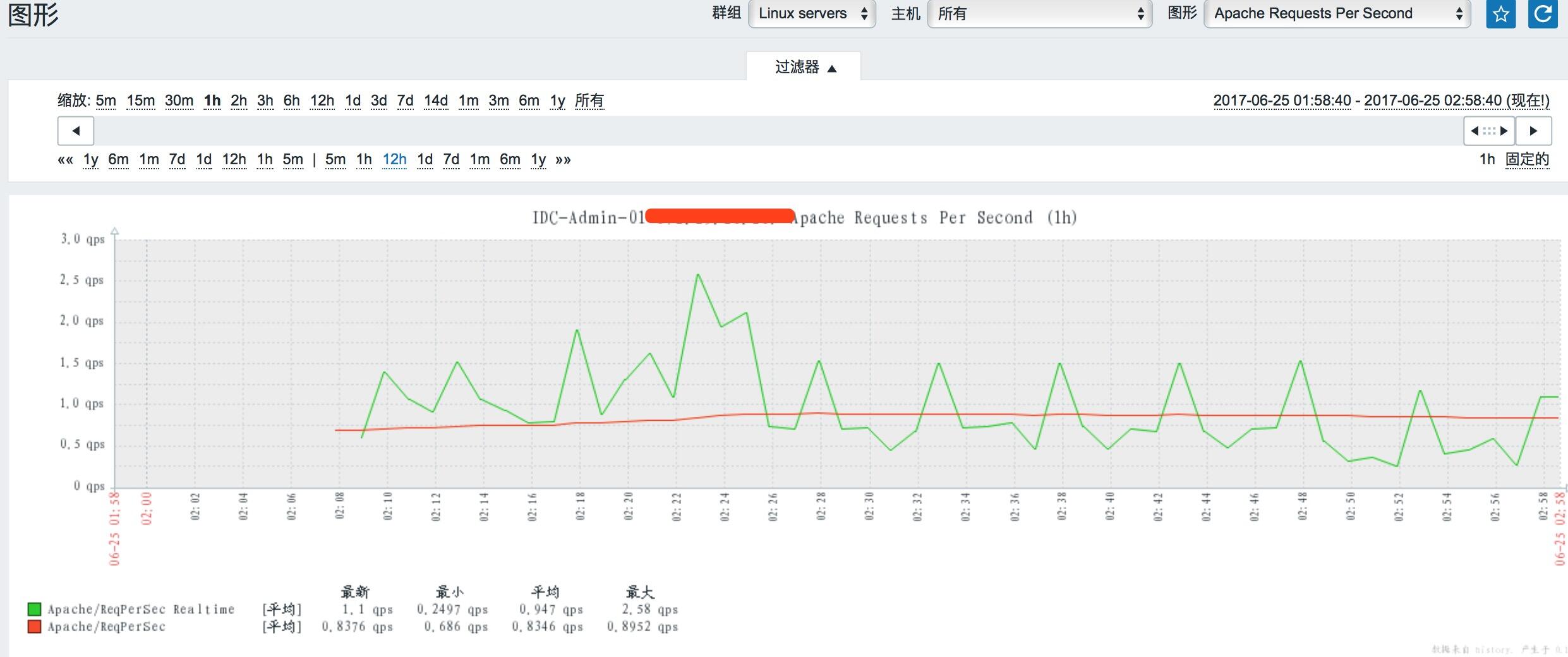Choose the 7d zoom option

click(x=405, y=100)
